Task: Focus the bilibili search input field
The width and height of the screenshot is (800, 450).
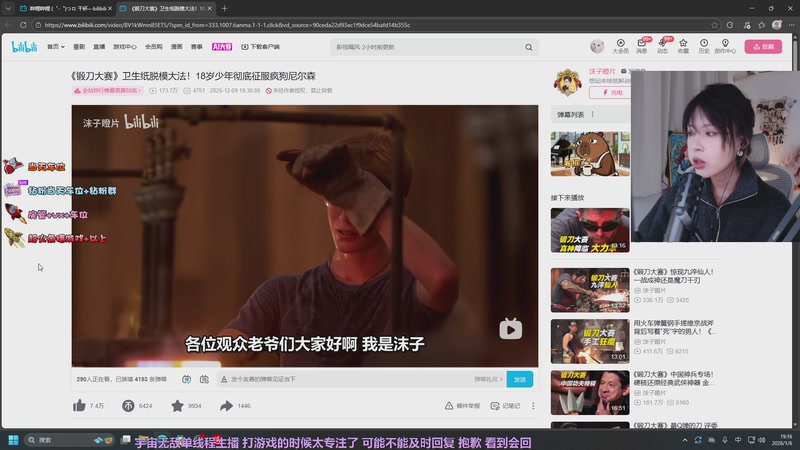Action: [x=427, y=47]
